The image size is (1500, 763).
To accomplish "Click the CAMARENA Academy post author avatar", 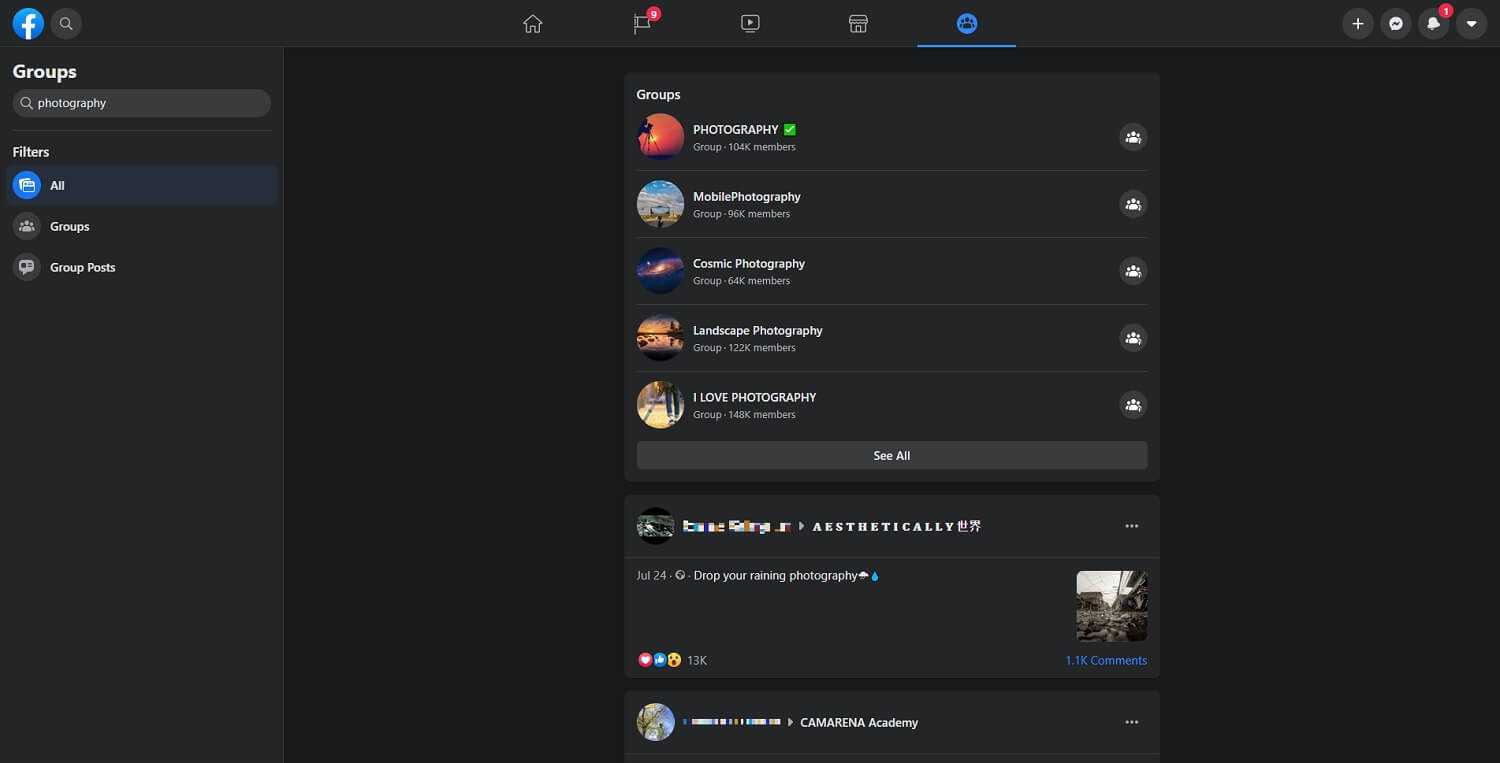I will click(x=656, y=722).
